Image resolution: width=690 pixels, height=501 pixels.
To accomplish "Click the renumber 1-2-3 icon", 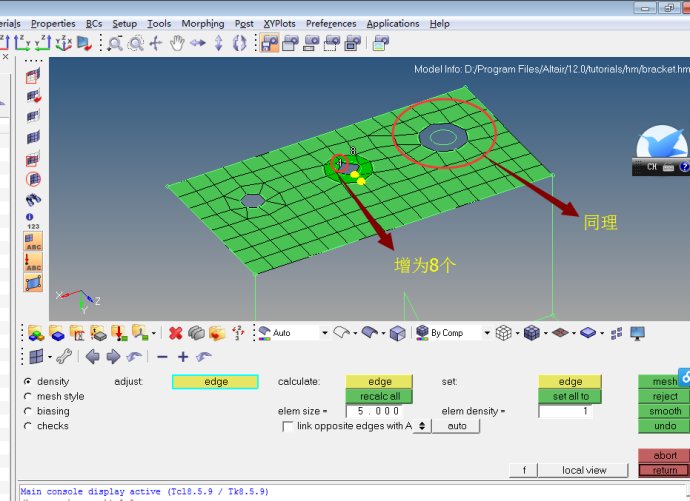I will click(x=238, y=333).
